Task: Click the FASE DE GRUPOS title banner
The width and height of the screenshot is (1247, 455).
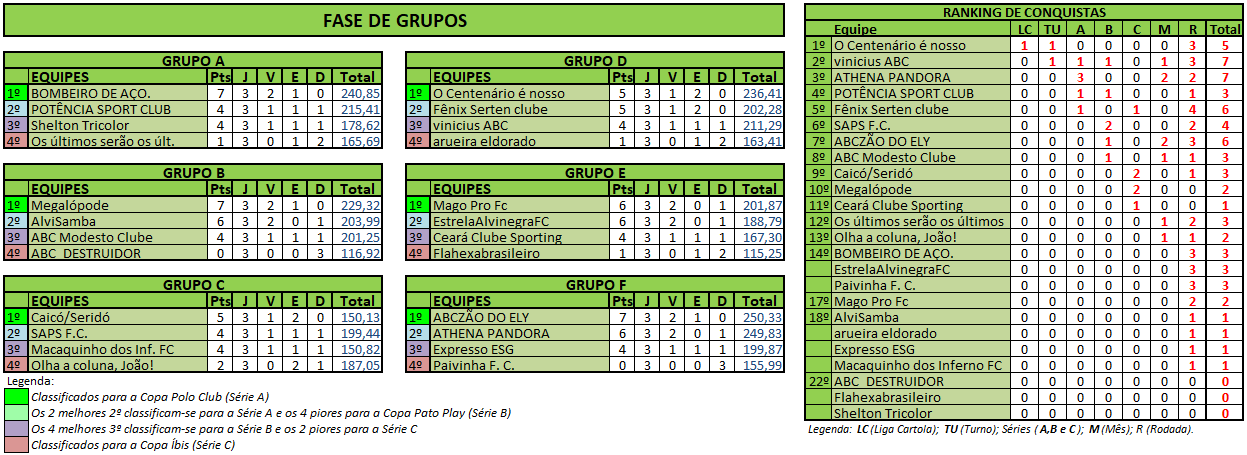Action: (395, 20)
